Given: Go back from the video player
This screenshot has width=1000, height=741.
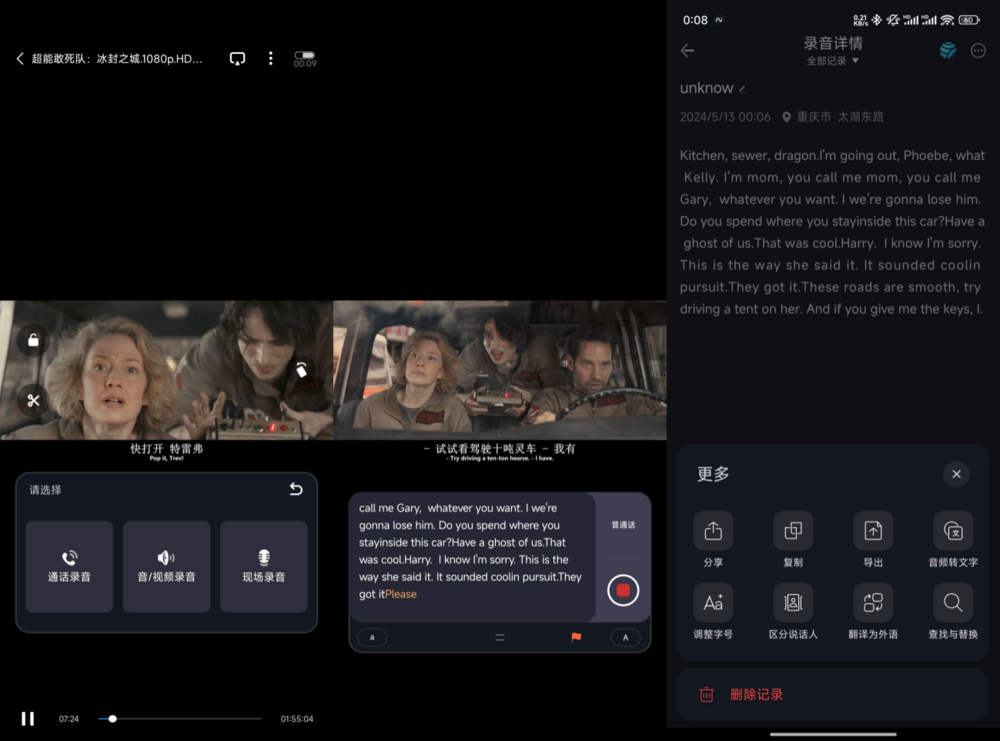Looking at the screenshot, I should tap(20, 59).
